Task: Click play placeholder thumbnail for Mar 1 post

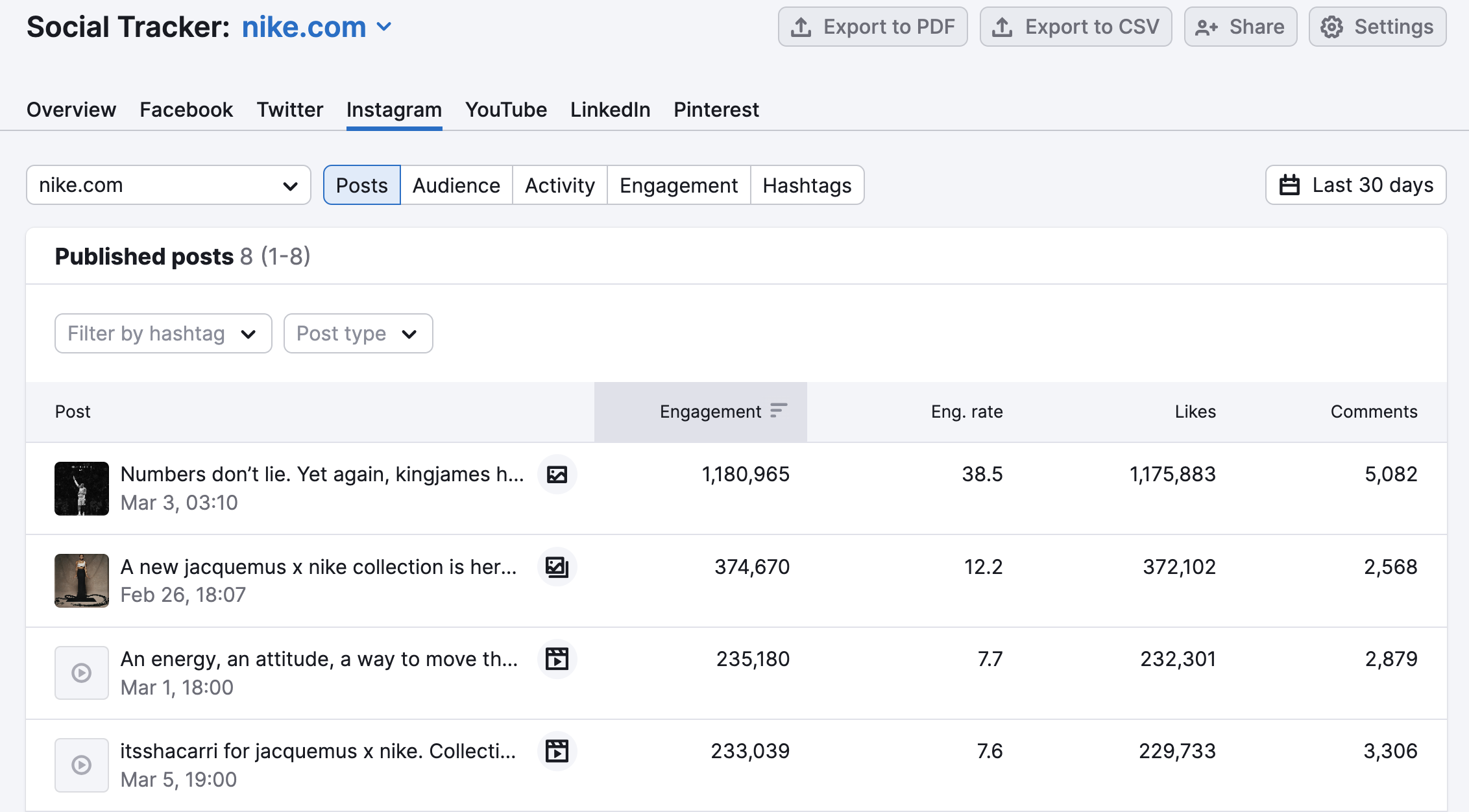Action: [x=82, y=673]
